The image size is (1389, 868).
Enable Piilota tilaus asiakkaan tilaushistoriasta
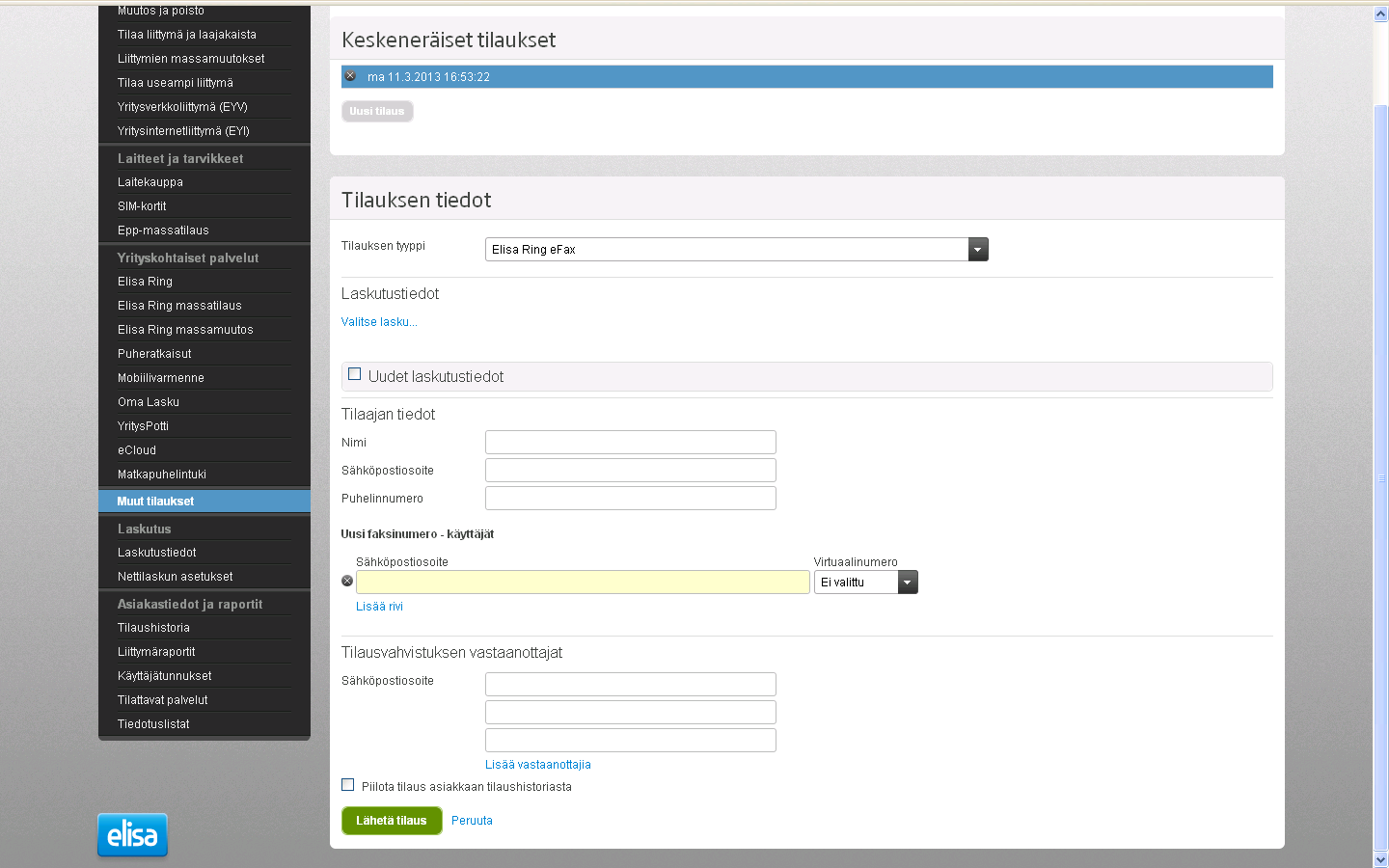347,785
